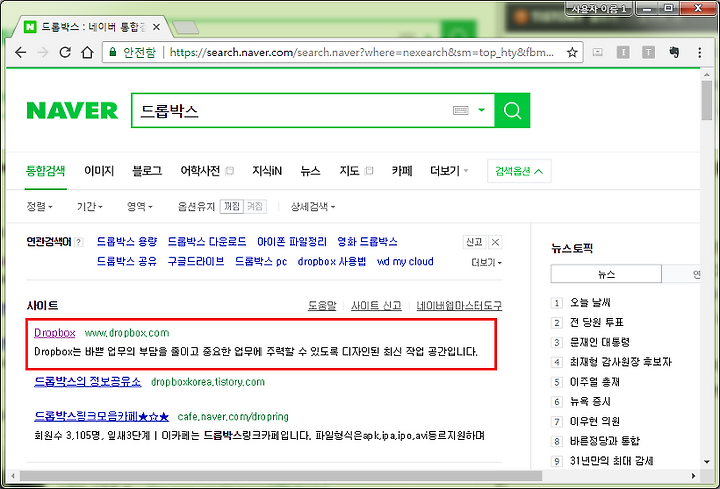Switch to the 뉴스 search tab
720x489 pixels.
[310, 171]
